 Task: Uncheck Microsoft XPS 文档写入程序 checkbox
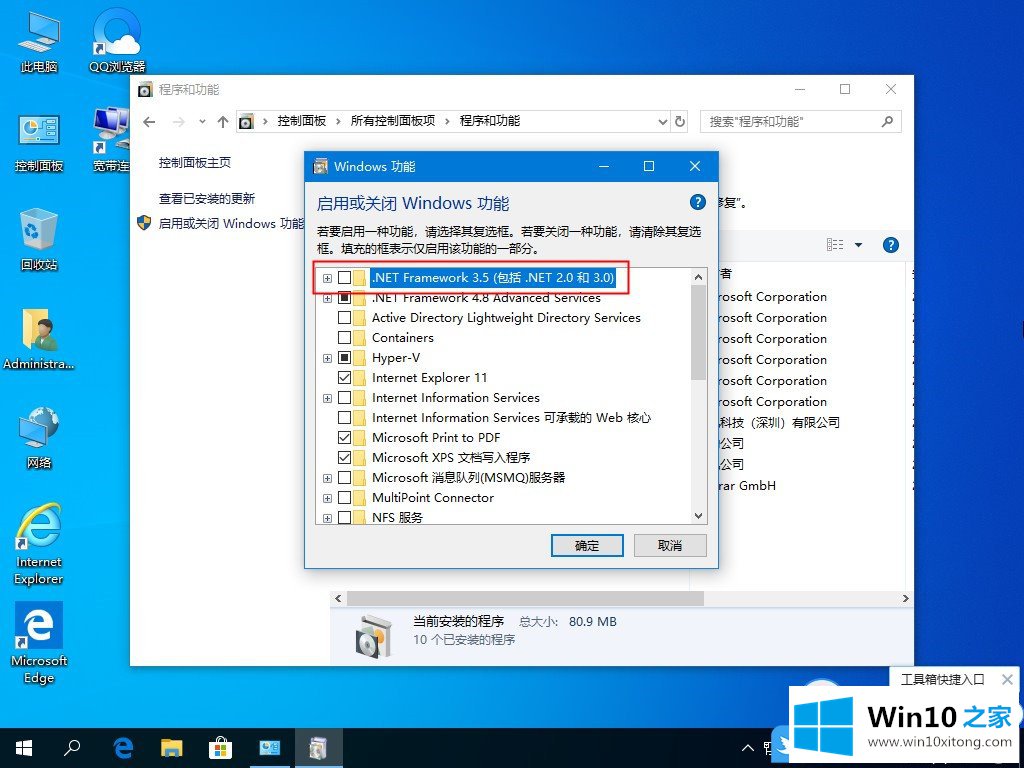point(344,458)
